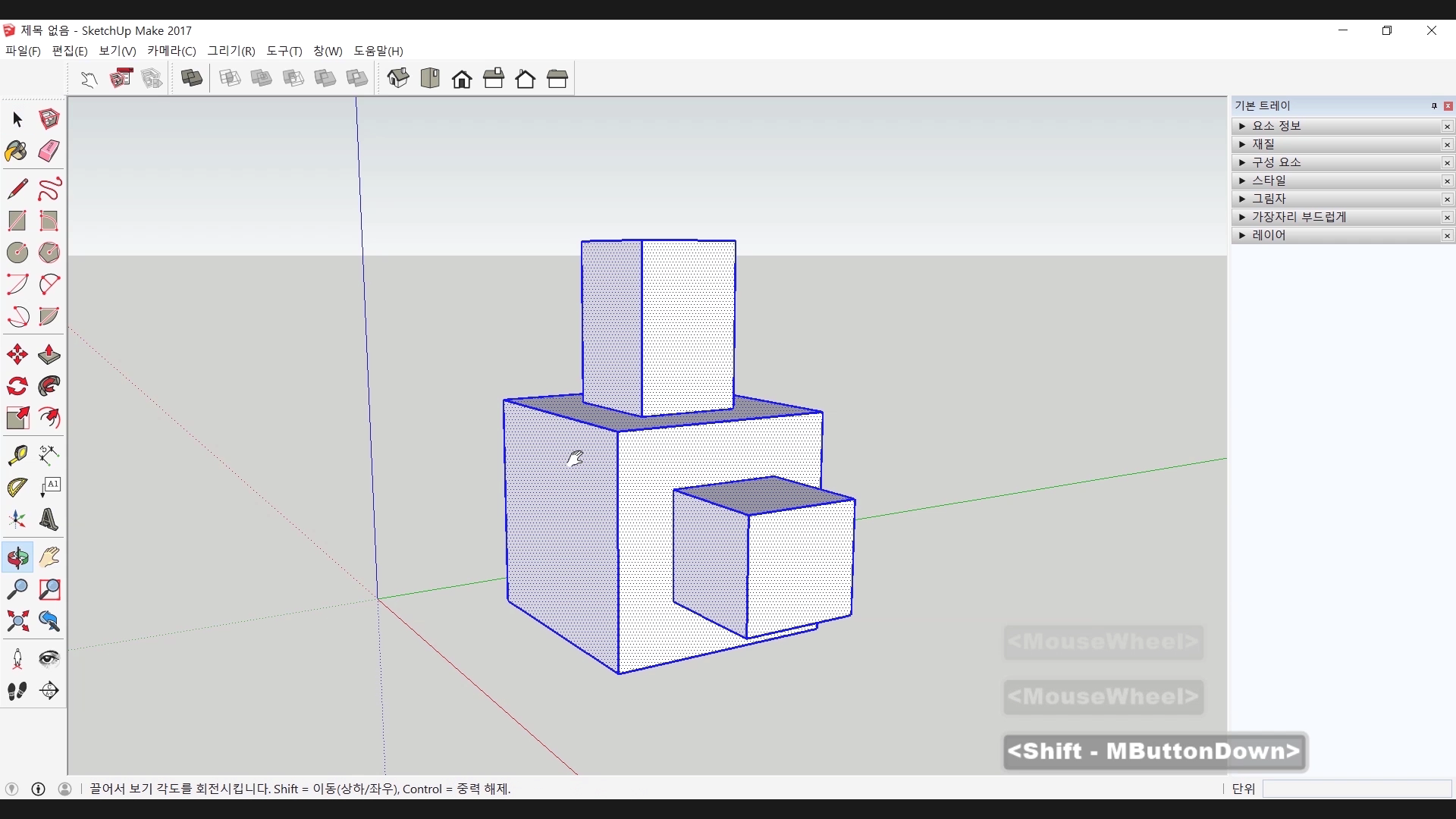
Task: Select the Rotate tool
Action: point(17,387)
